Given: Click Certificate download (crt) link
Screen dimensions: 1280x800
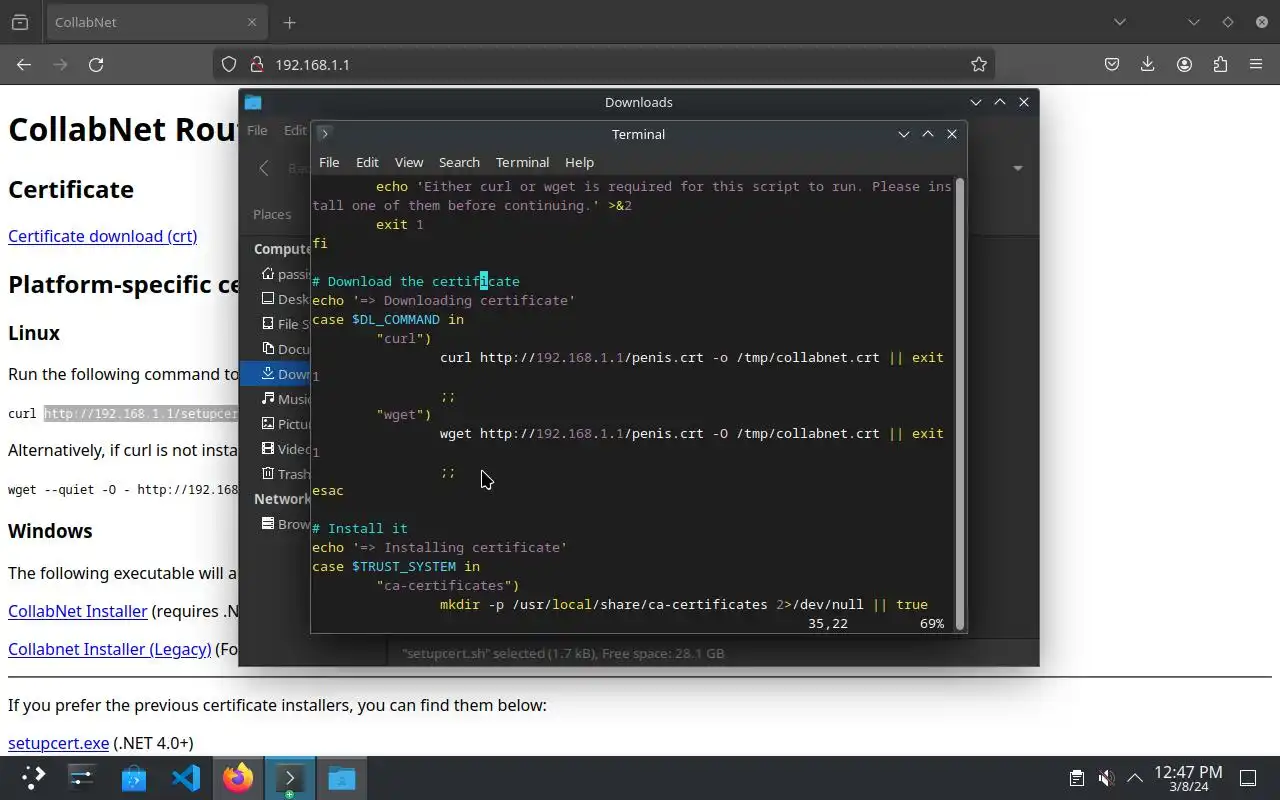Looking at the screenshot, I should click(103, 236).
